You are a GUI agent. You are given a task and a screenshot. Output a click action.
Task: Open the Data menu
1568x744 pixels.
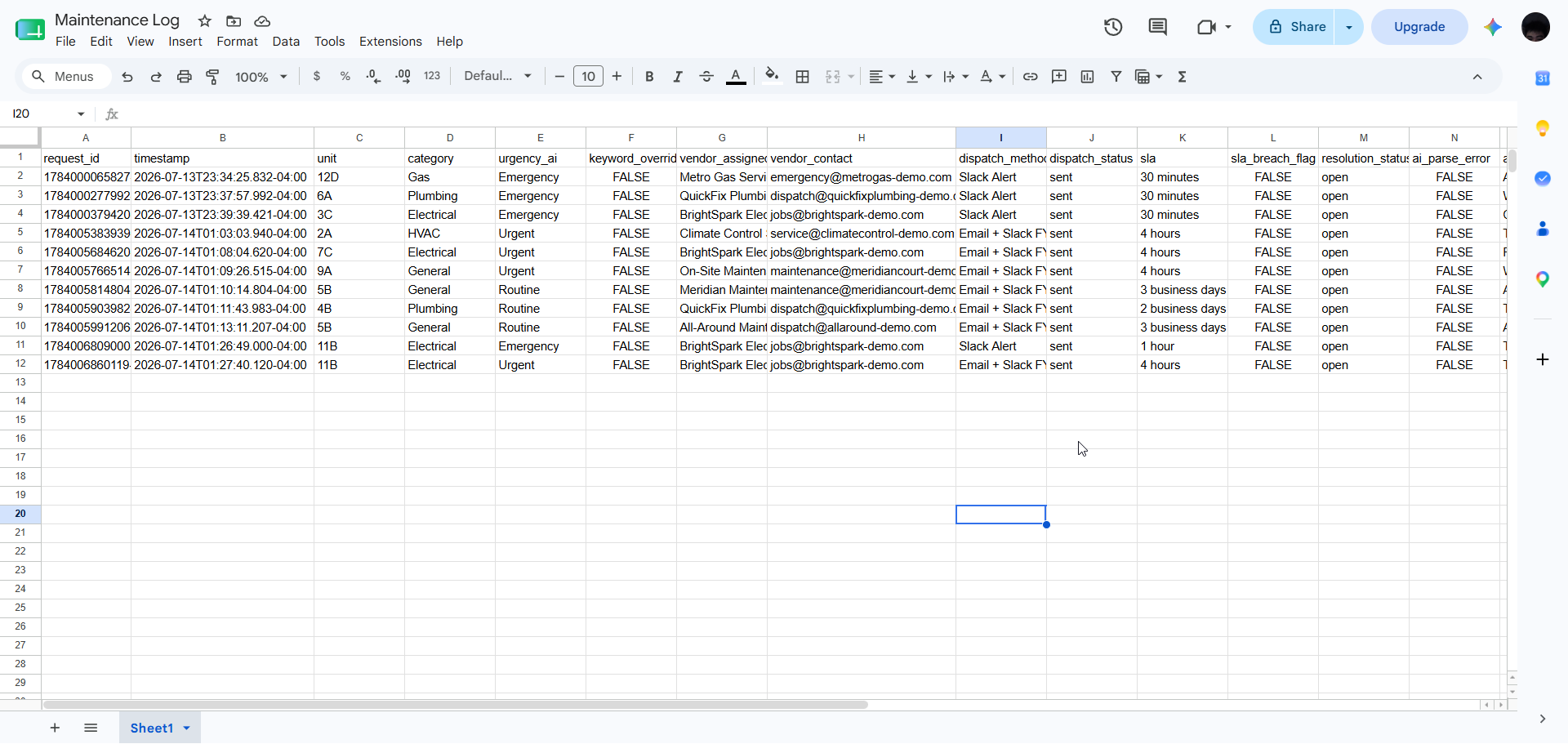286,42
